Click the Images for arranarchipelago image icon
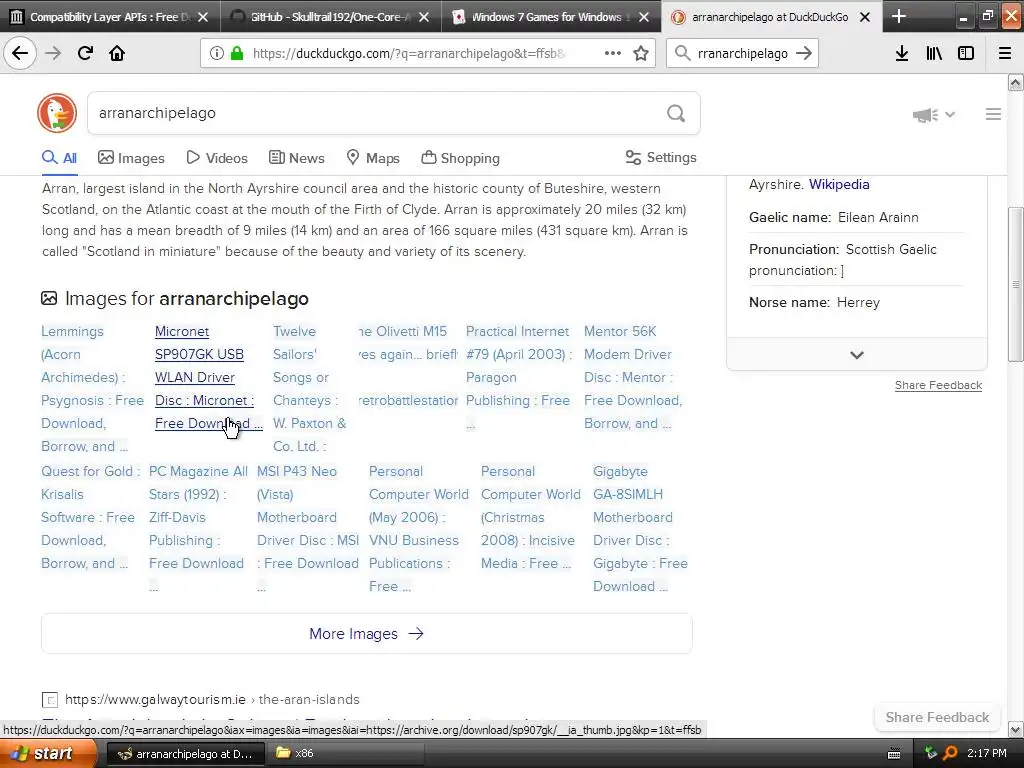This screenshot has height=768, width=1024. pyautogui.click(x=49, y=298)
